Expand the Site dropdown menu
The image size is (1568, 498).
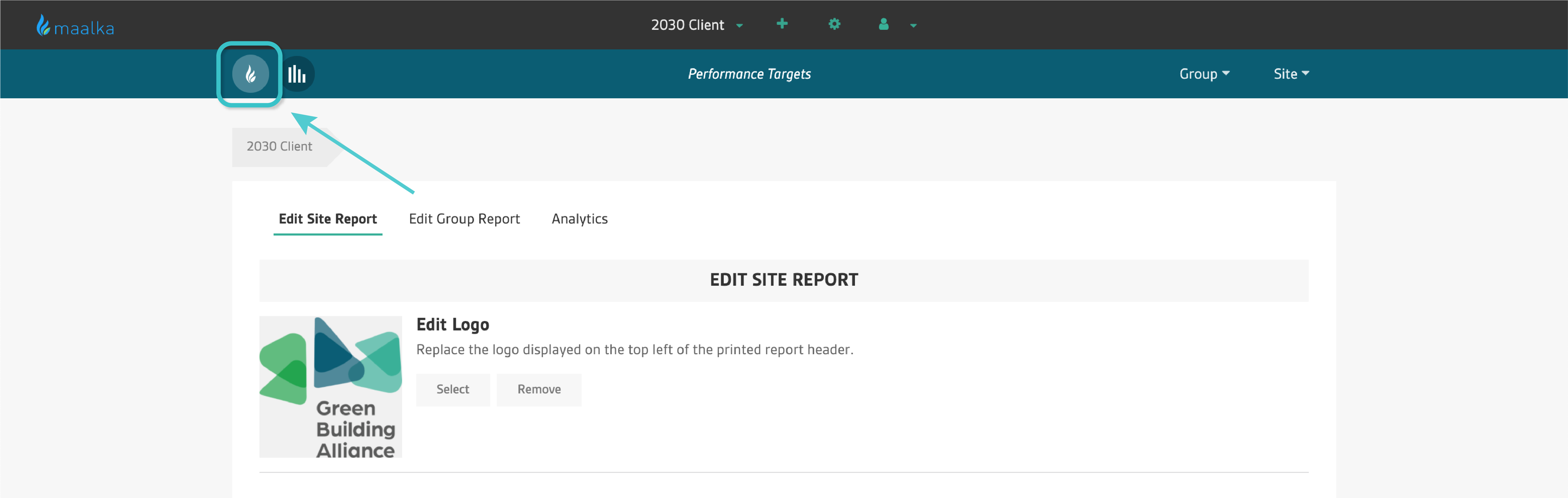[x=1291, y=74]
